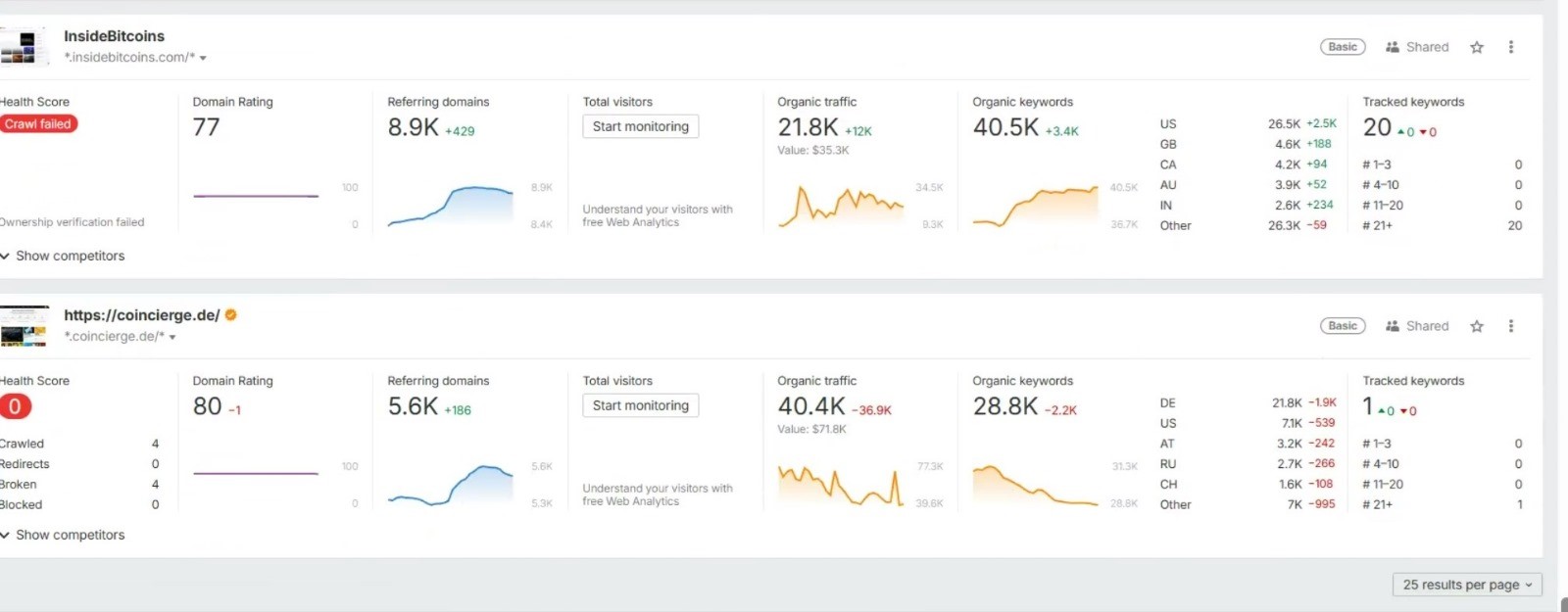The image size is (1568, 612).
Task: Click verified badge next to coincierge.de
Action: 231,314
